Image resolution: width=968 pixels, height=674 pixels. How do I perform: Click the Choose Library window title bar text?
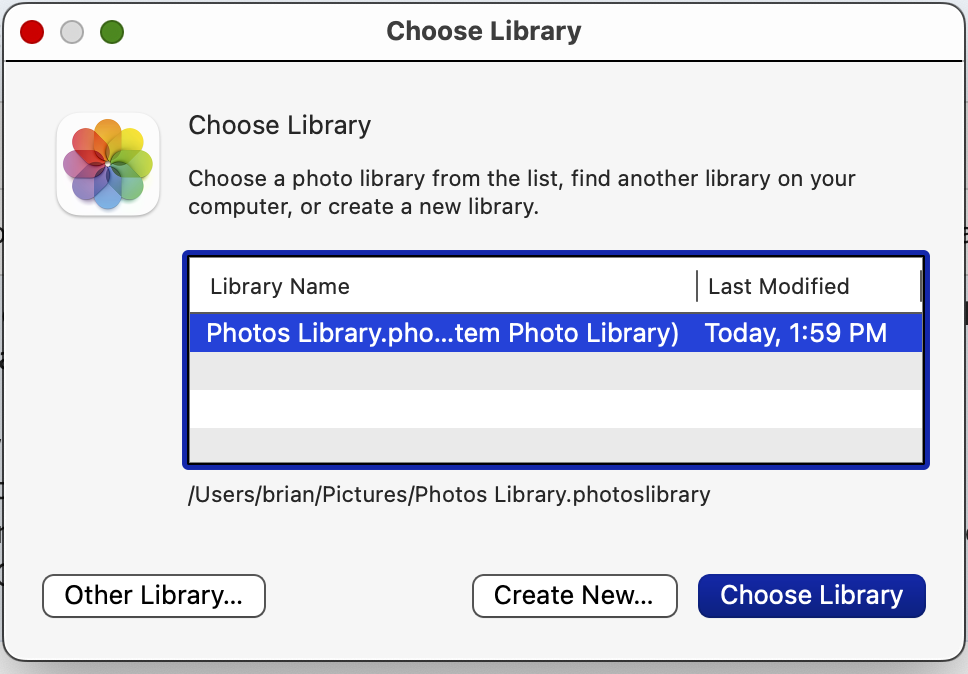[x=484, y=31]
